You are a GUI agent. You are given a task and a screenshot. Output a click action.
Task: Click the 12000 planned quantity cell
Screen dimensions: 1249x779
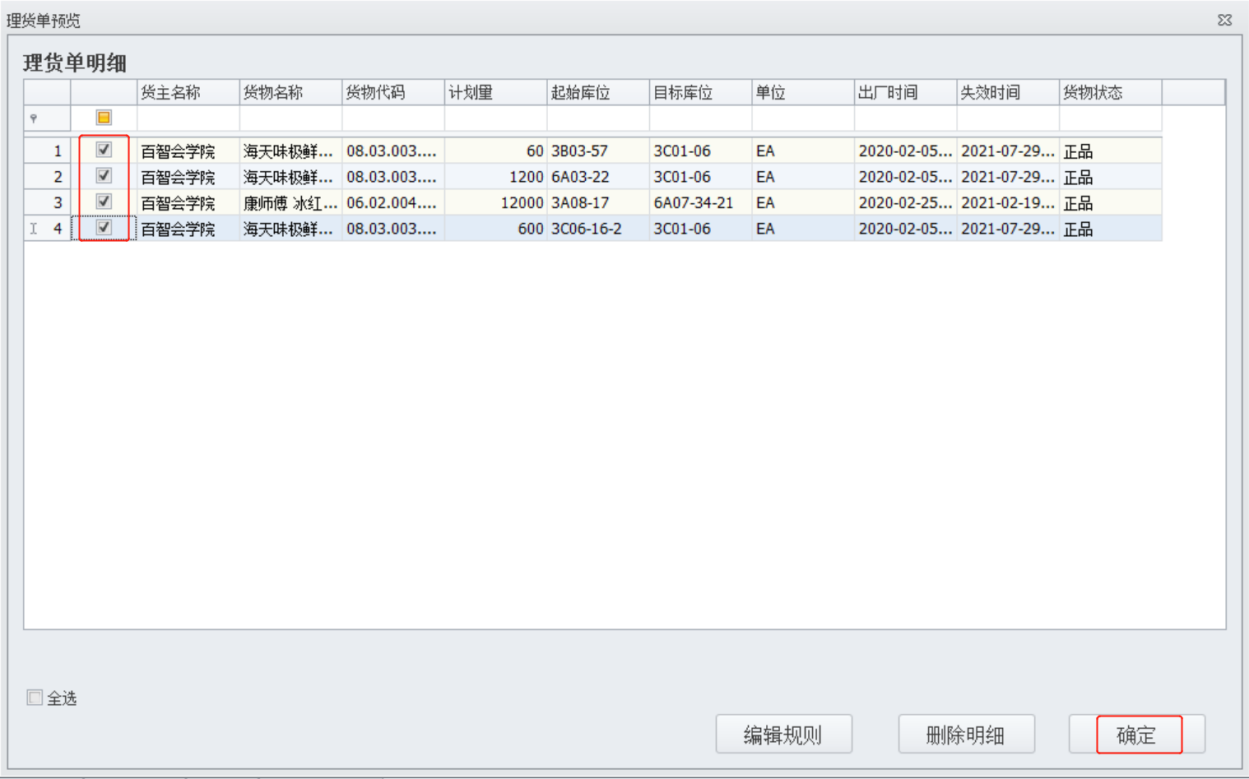495,203
